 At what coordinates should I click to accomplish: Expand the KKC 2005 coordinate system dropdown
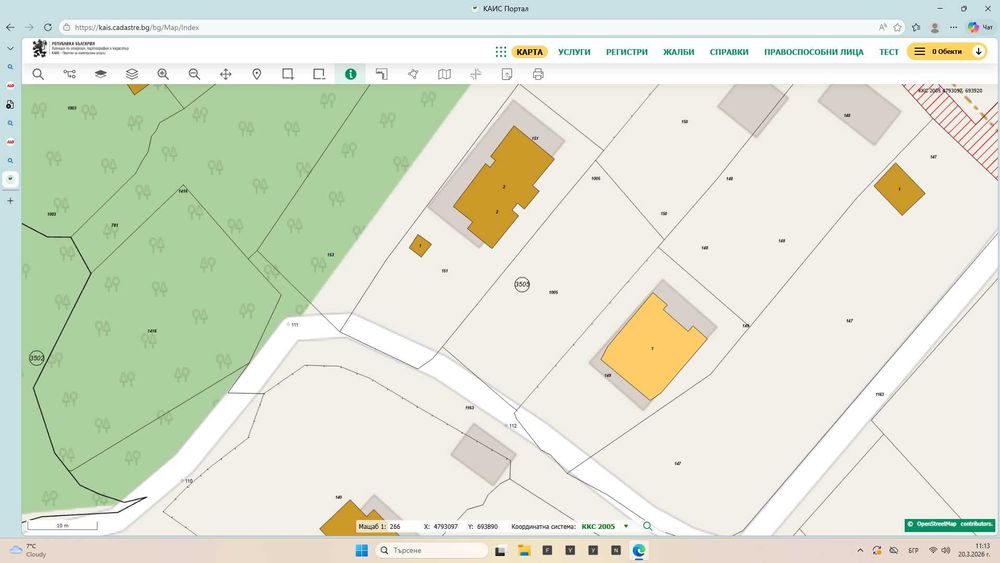[x=626, y=526]
